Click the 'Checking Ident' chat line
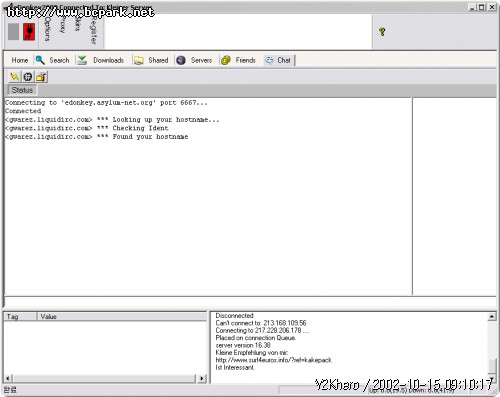 click(87, 128)
